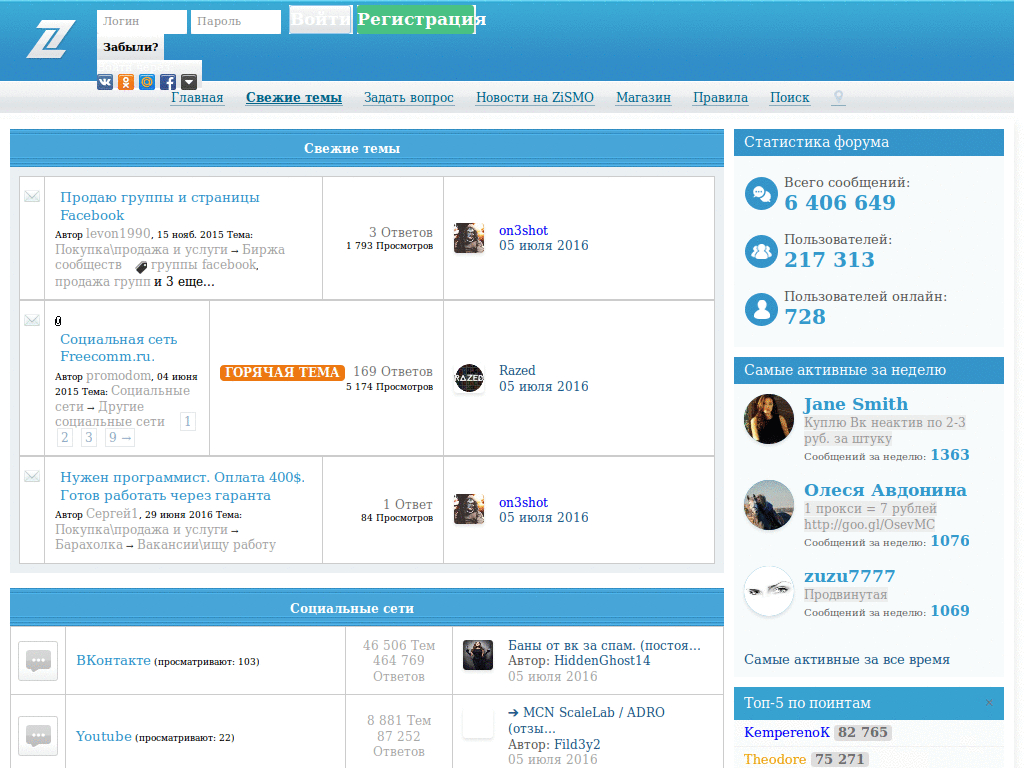The image size is (1024, 768).
Task: Open author promodom profile
Action: point(119,376)
